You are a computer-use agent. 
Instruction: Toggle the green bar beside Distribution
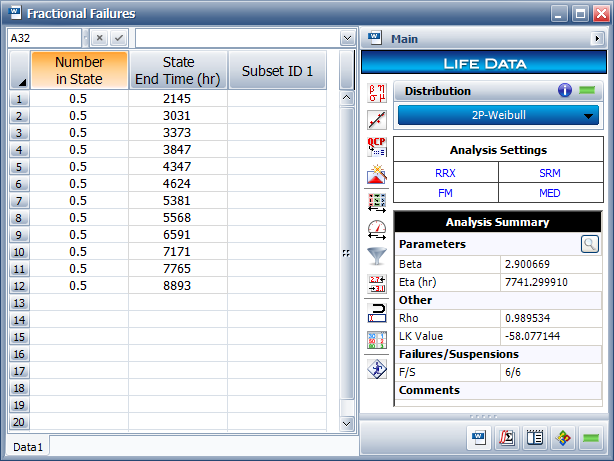[x=589, y=91]
